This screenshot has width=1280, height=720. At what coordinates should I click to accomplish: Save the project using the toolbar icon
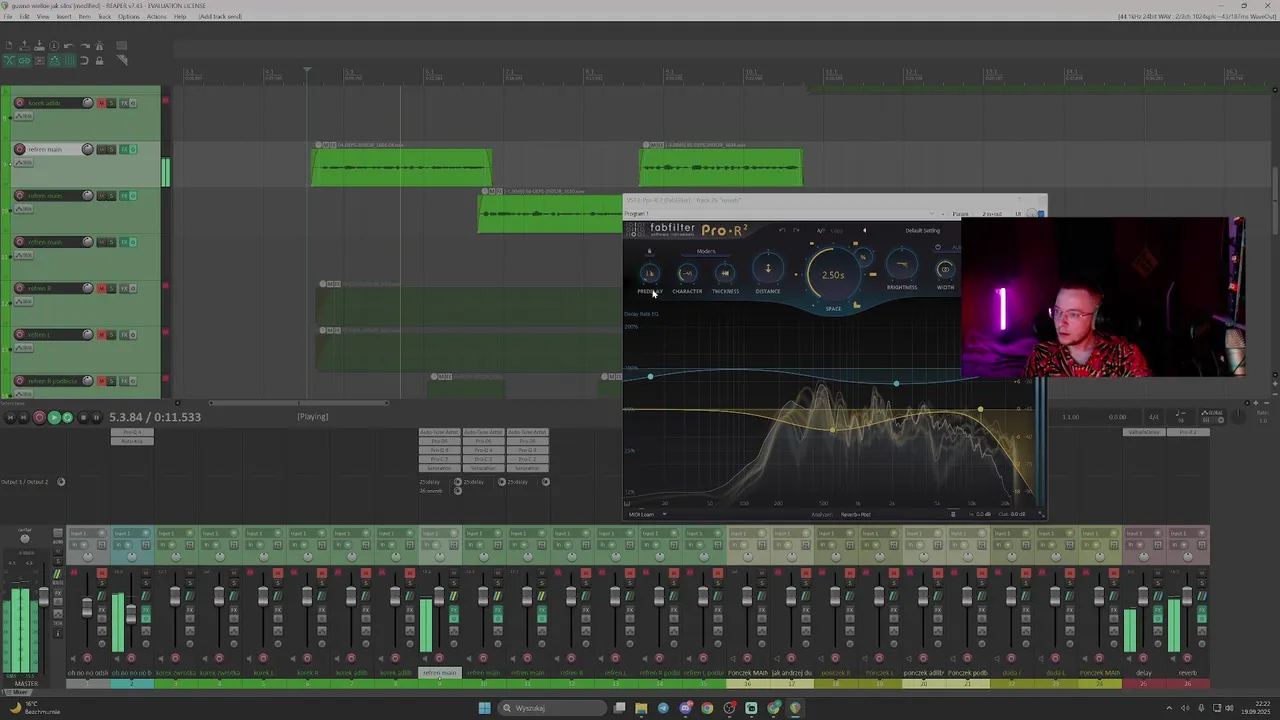(39, 45)
